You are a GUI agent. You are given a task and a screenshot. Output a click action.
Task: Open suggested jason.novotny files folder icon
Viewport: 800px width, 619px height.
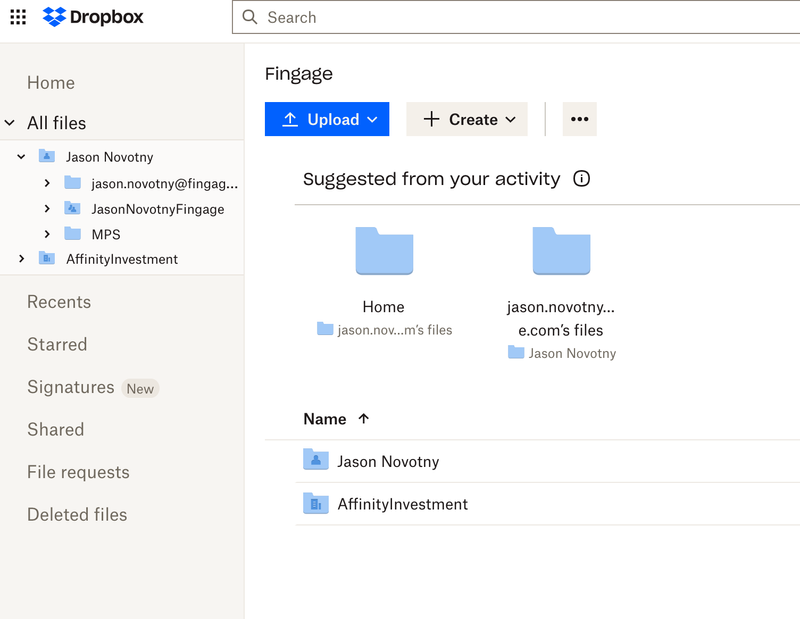point(561,251)
